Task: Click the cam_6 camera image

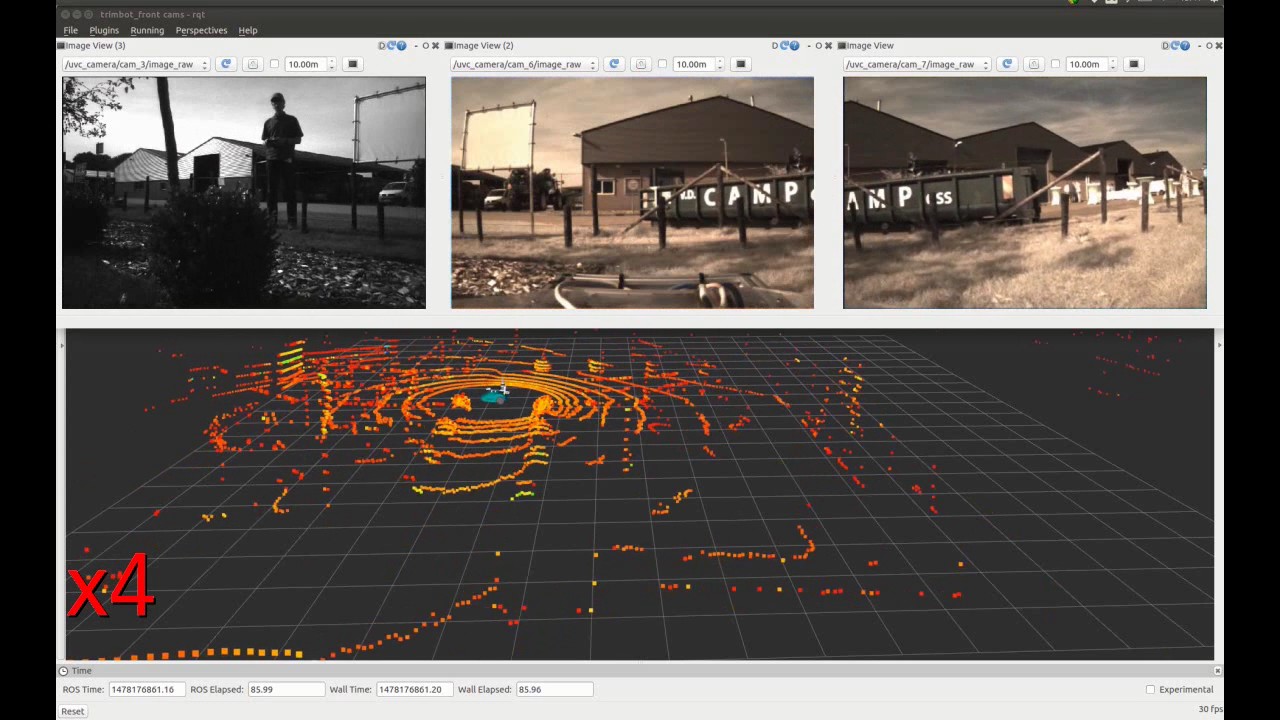Action: [x=632, y=193]
